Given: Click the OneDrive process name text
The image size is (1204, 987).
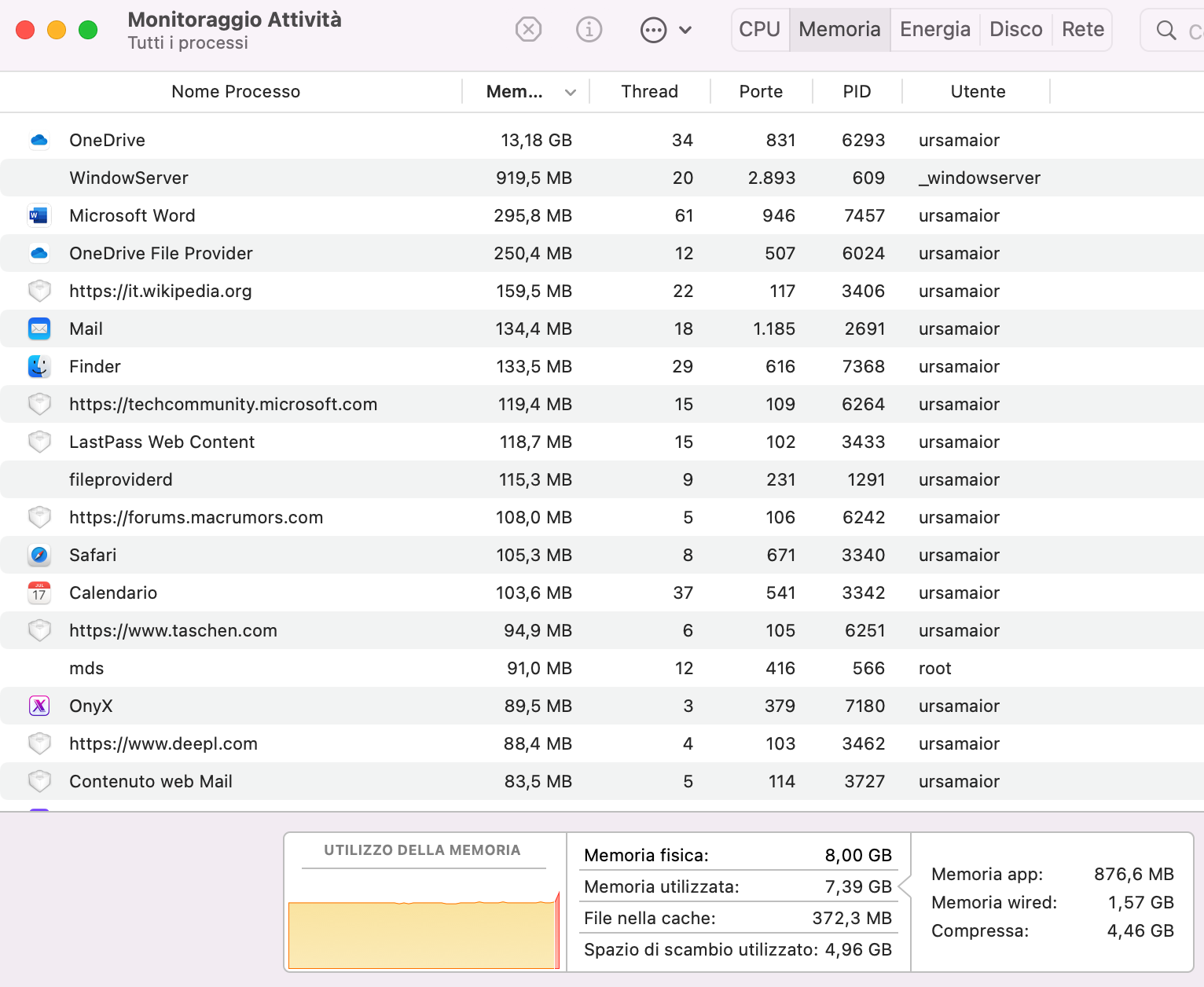Looking at the screenshot, I should coord(107,140).
